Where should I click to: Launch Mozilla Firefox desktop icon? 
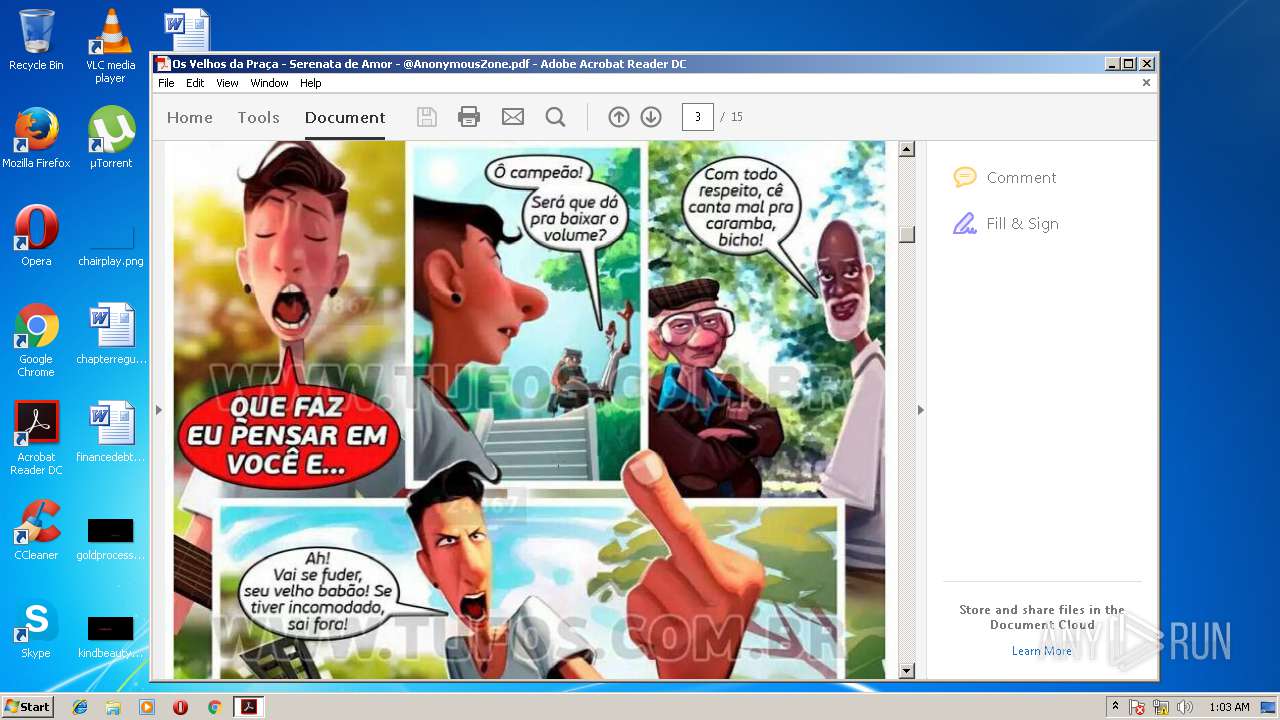tap(36, 138)
